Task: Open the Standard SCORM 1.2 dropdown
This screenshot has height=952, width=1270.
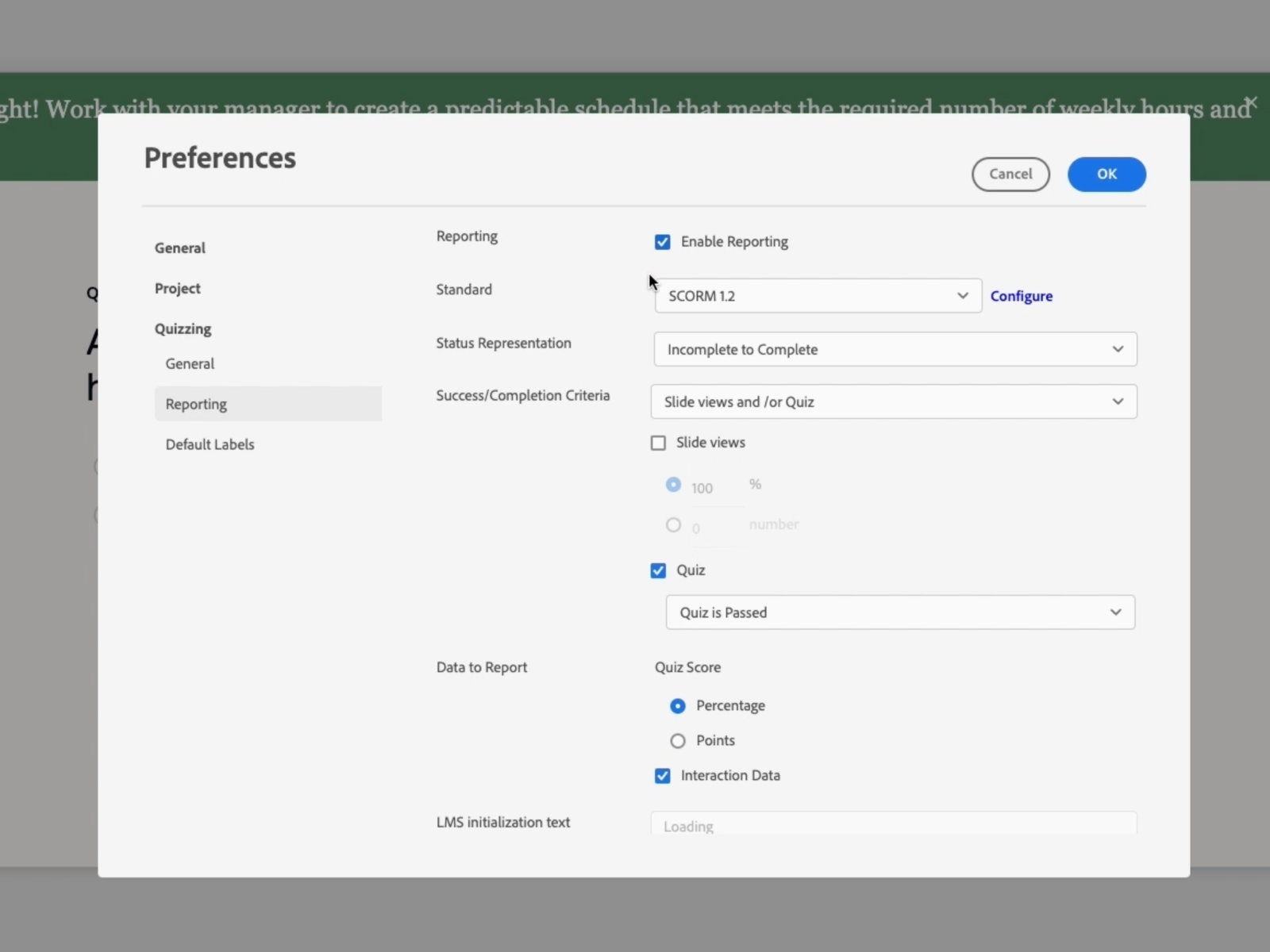Action: [818, 296]
